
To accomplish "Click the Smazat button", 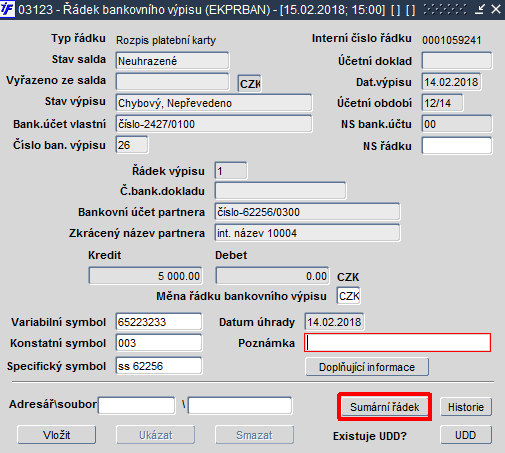I will pos(254,435).
